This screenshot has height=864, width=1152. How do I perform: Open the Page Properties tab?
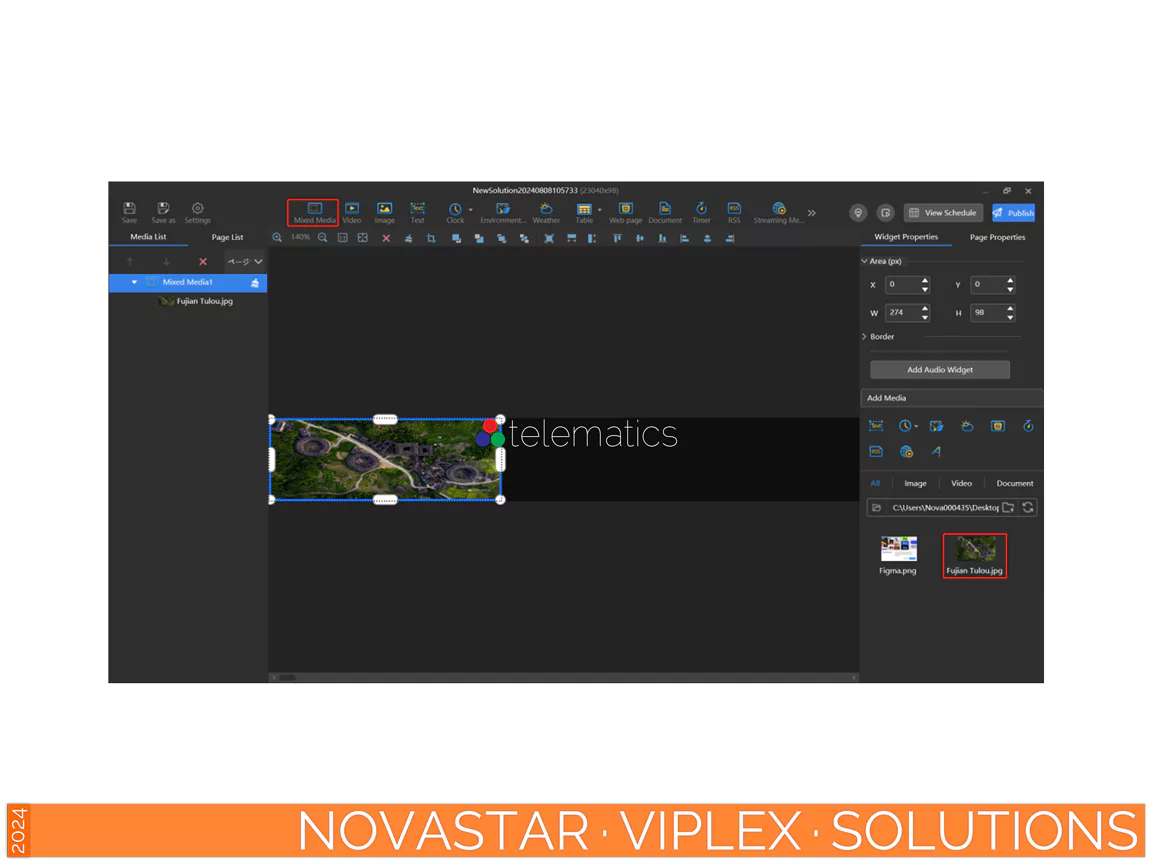tap(997, 237)
